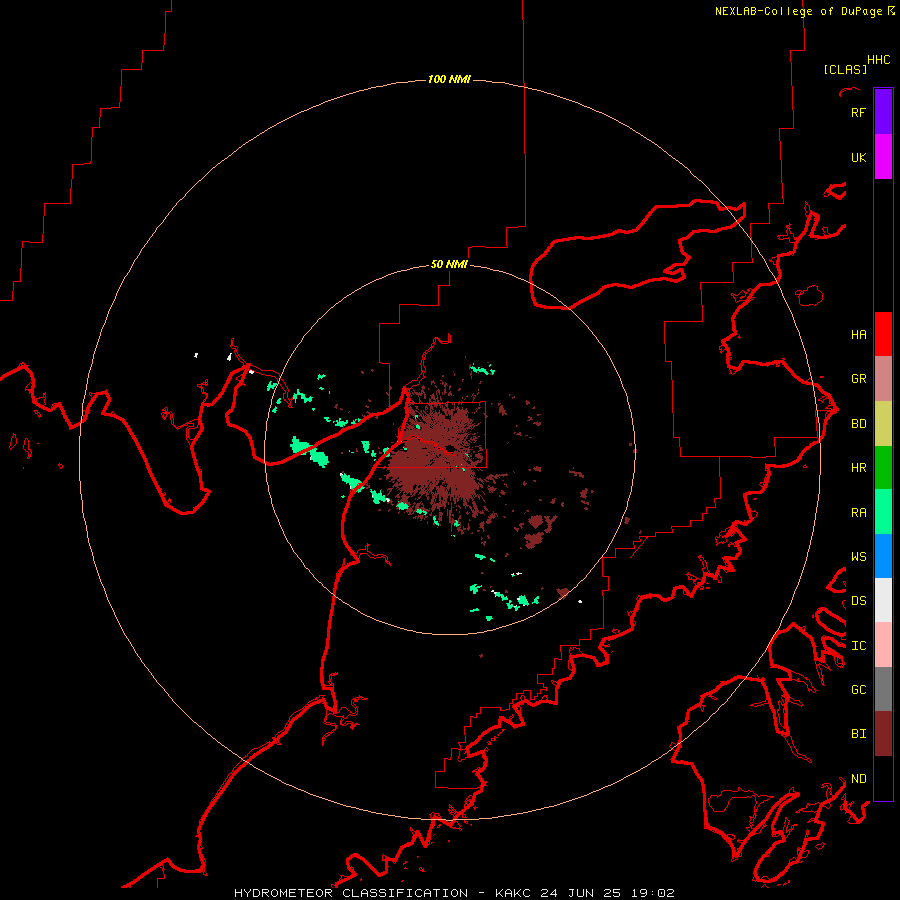The image size is (900, 900).
Task: Click the [CLAS] legend header
Action: pos(845,69)
